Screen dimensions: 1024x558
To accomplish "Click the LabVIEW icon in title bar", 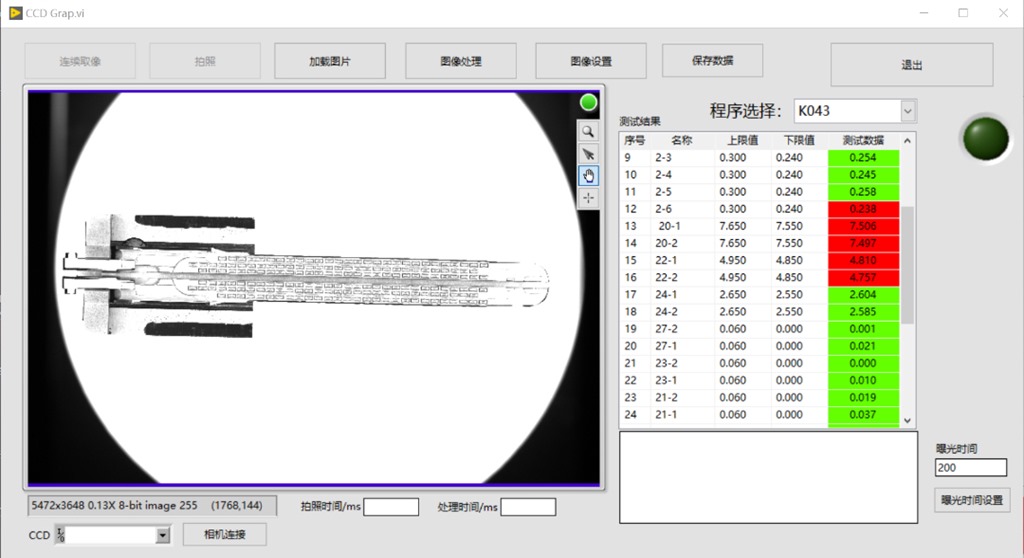I will (x=14, y=13).
